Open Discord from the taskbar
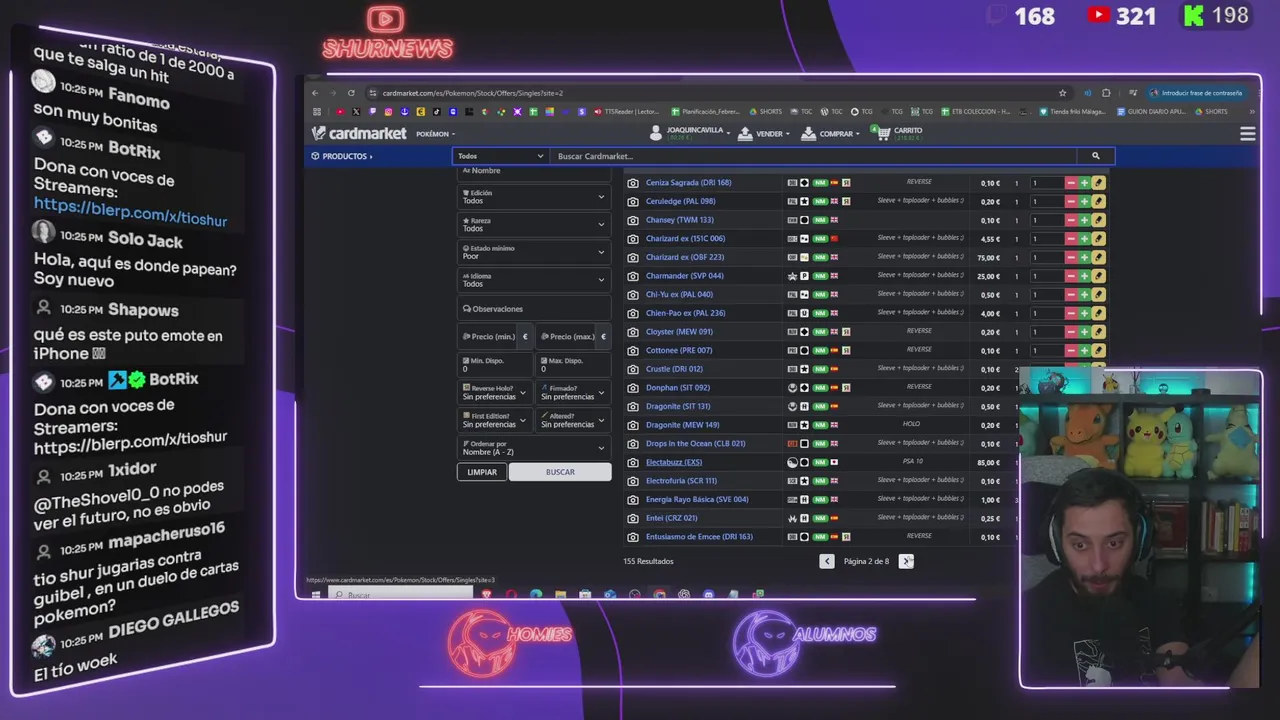The image size is (1280, 720). [709, 595]
